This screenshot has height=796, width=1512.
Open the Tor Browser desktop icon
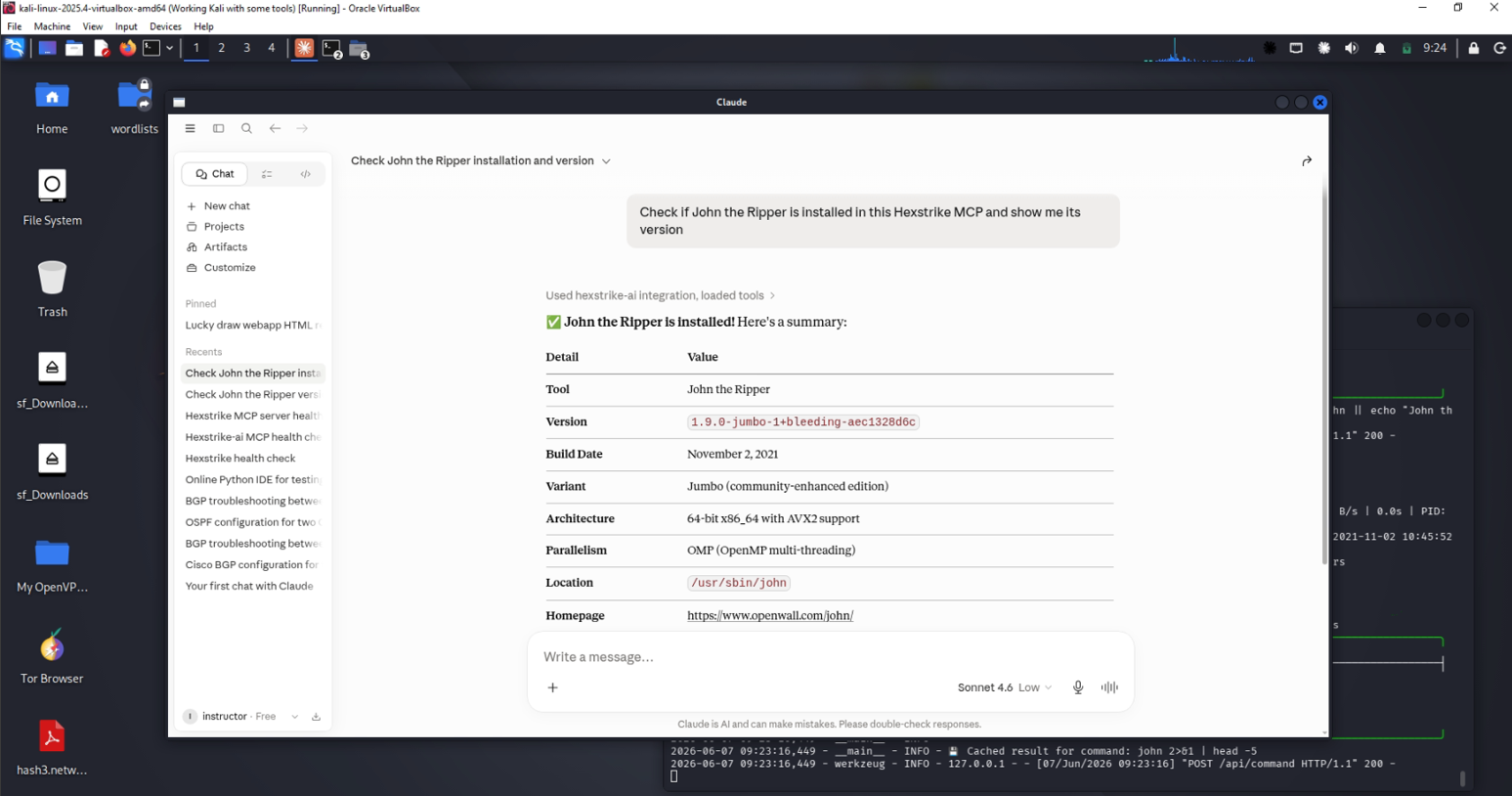pos(52,657)
